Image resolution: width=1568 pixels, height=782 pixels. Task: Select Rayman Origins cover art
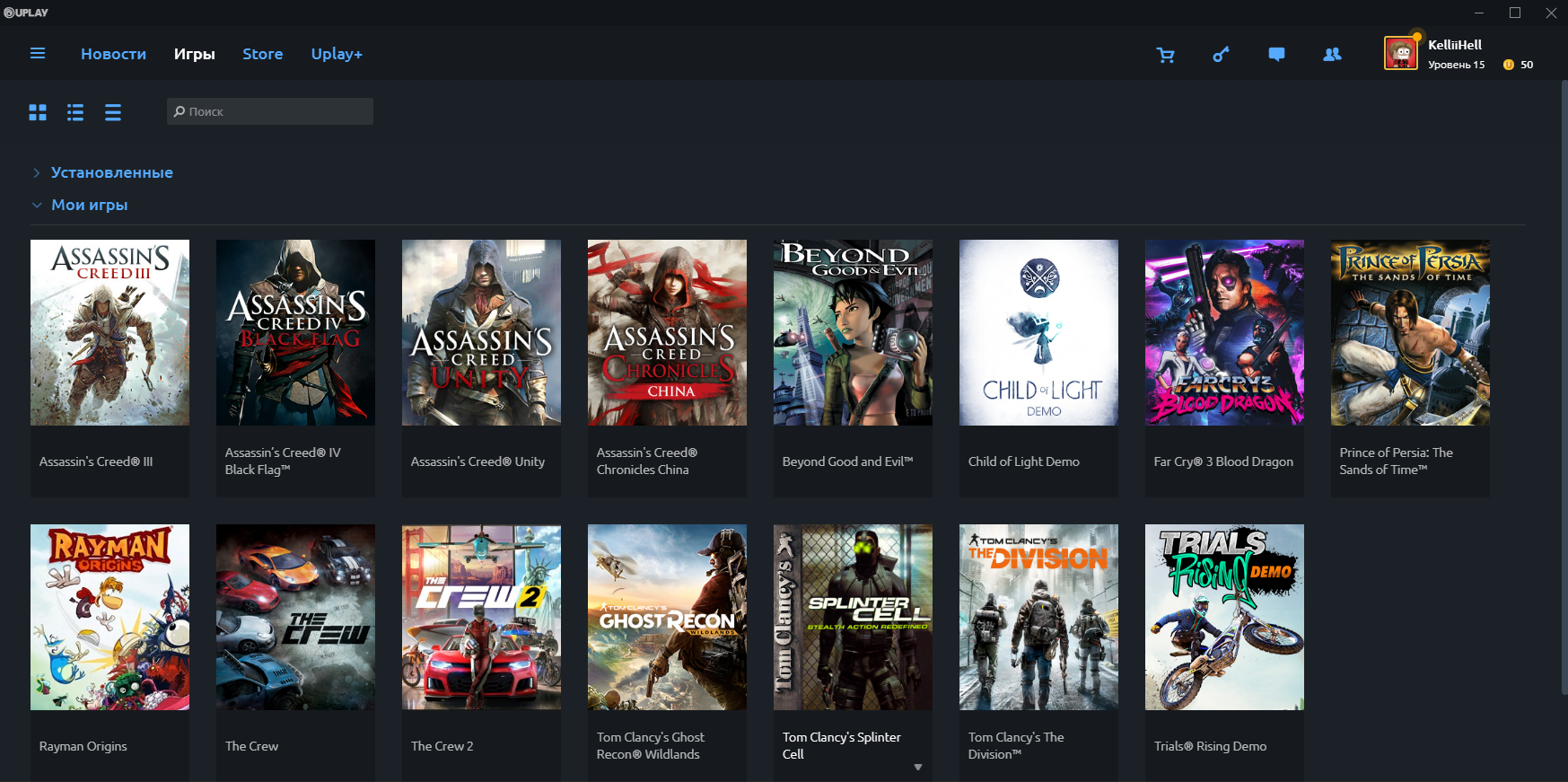109,617
